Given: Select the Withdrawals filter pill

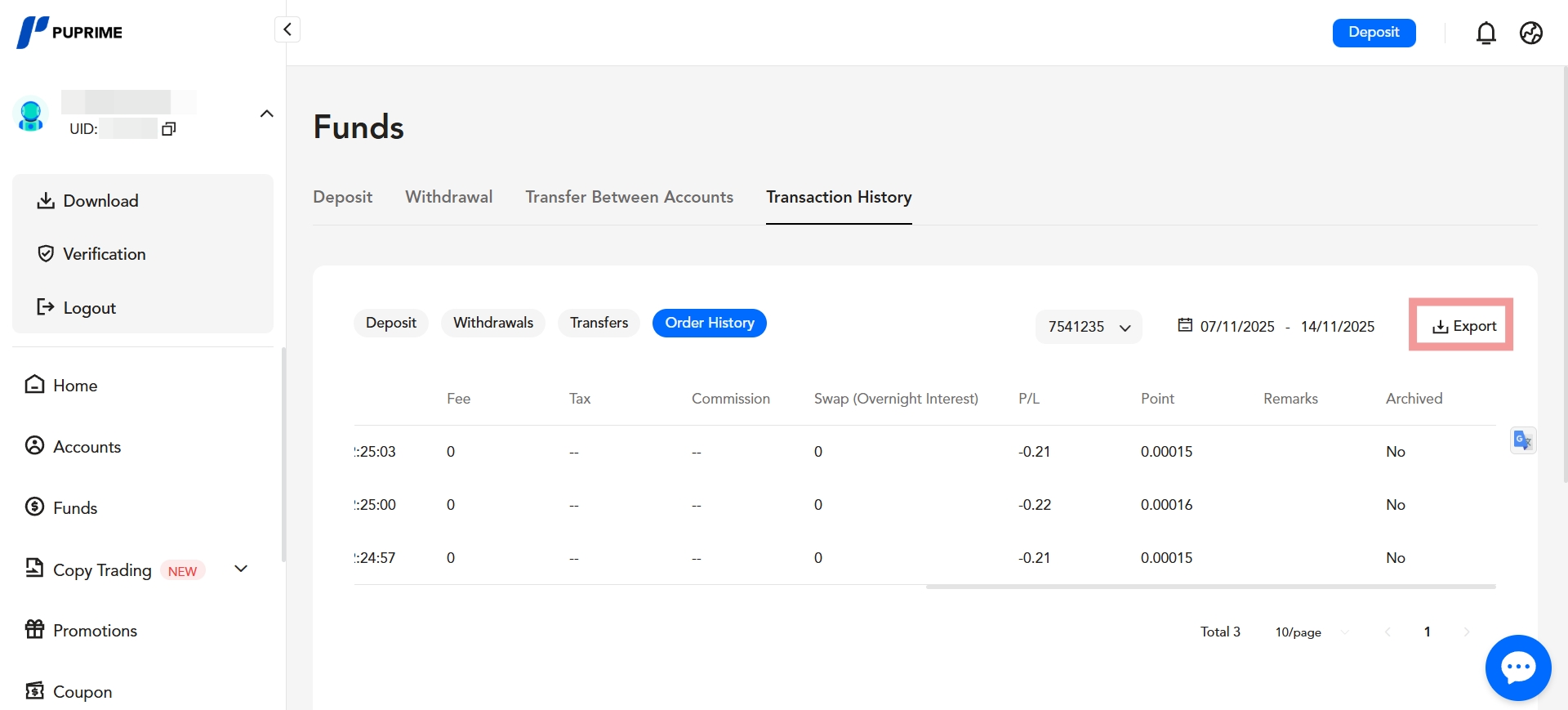Looking at the screenshot, I should click(492, 323).
